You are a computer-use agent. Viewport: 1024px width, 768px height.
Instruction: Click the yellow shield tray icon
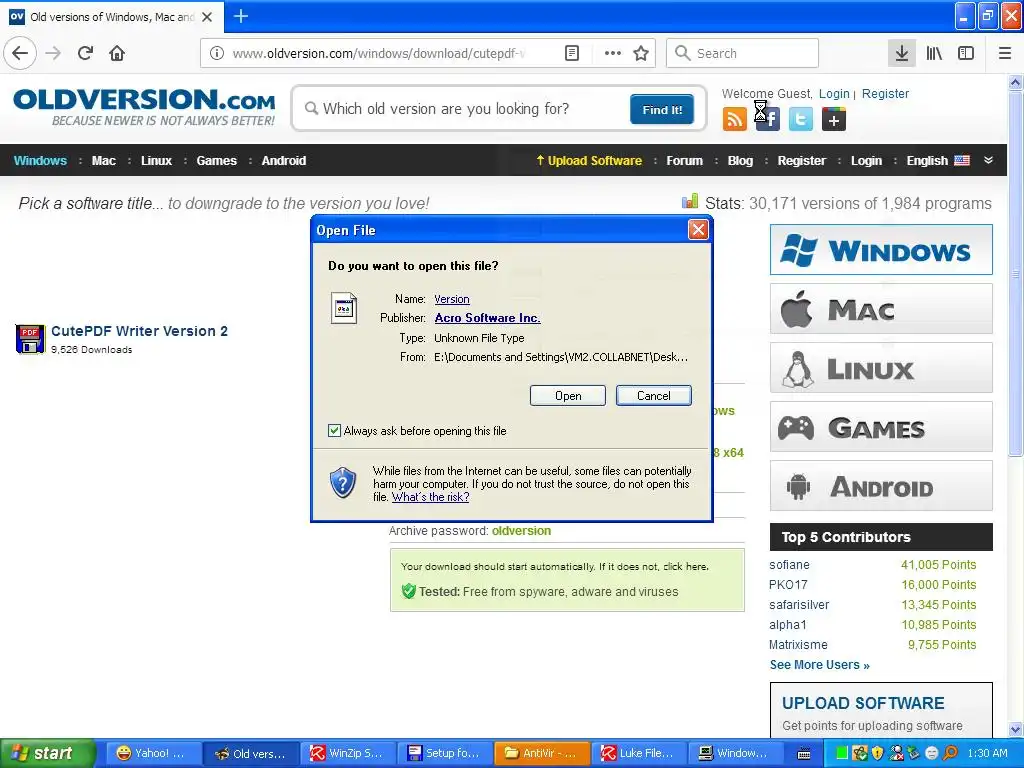coord(877,753)
